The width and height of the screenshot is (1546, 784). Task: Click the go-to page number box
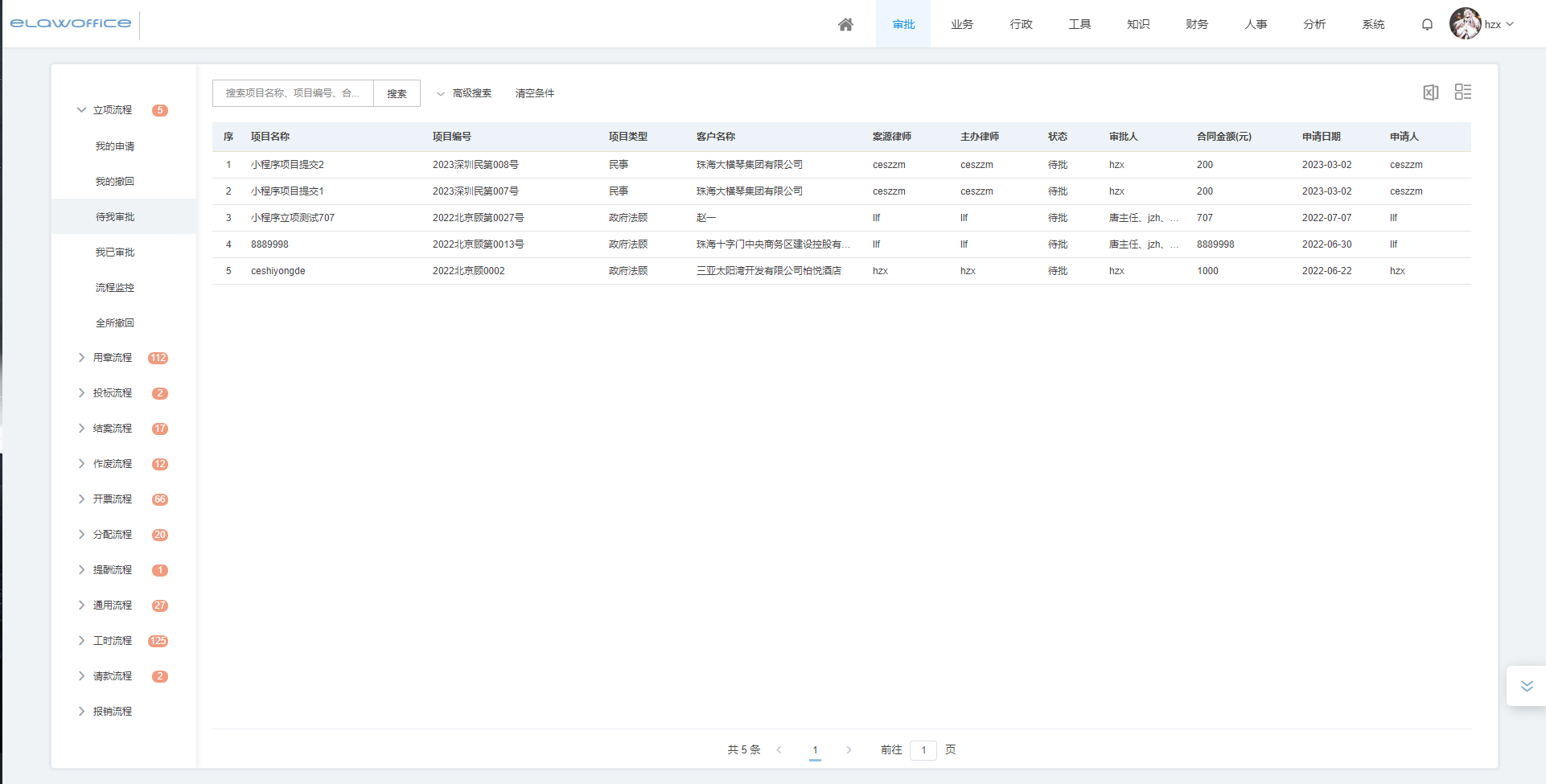pos(923,749)
